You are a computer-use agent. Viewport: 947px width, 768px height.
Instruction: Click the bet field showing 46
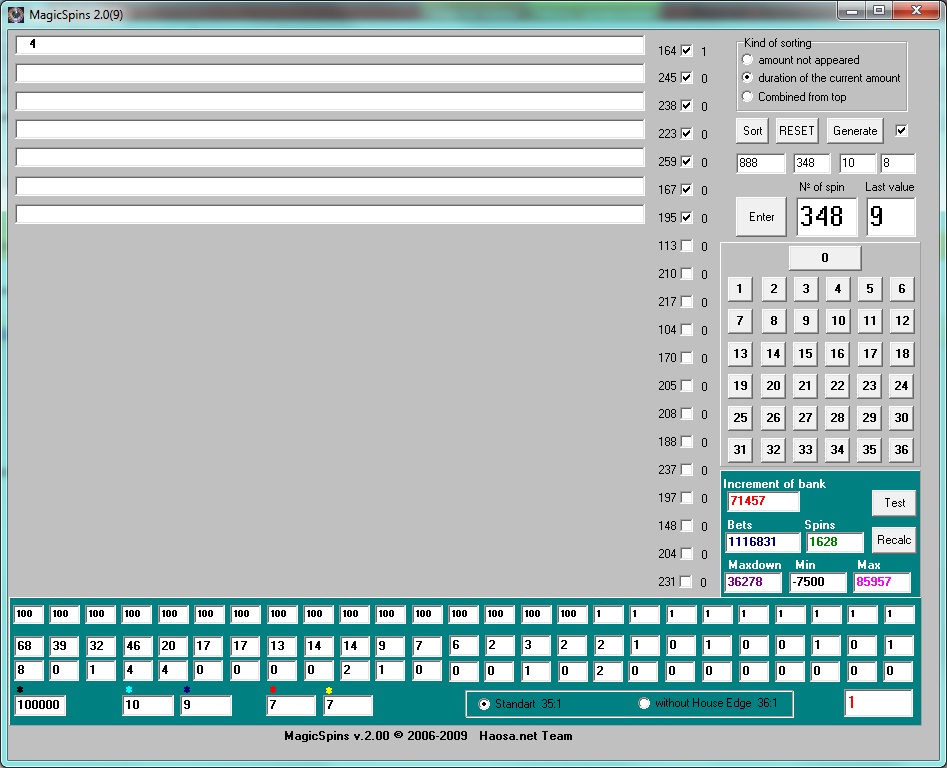[136, 645]
